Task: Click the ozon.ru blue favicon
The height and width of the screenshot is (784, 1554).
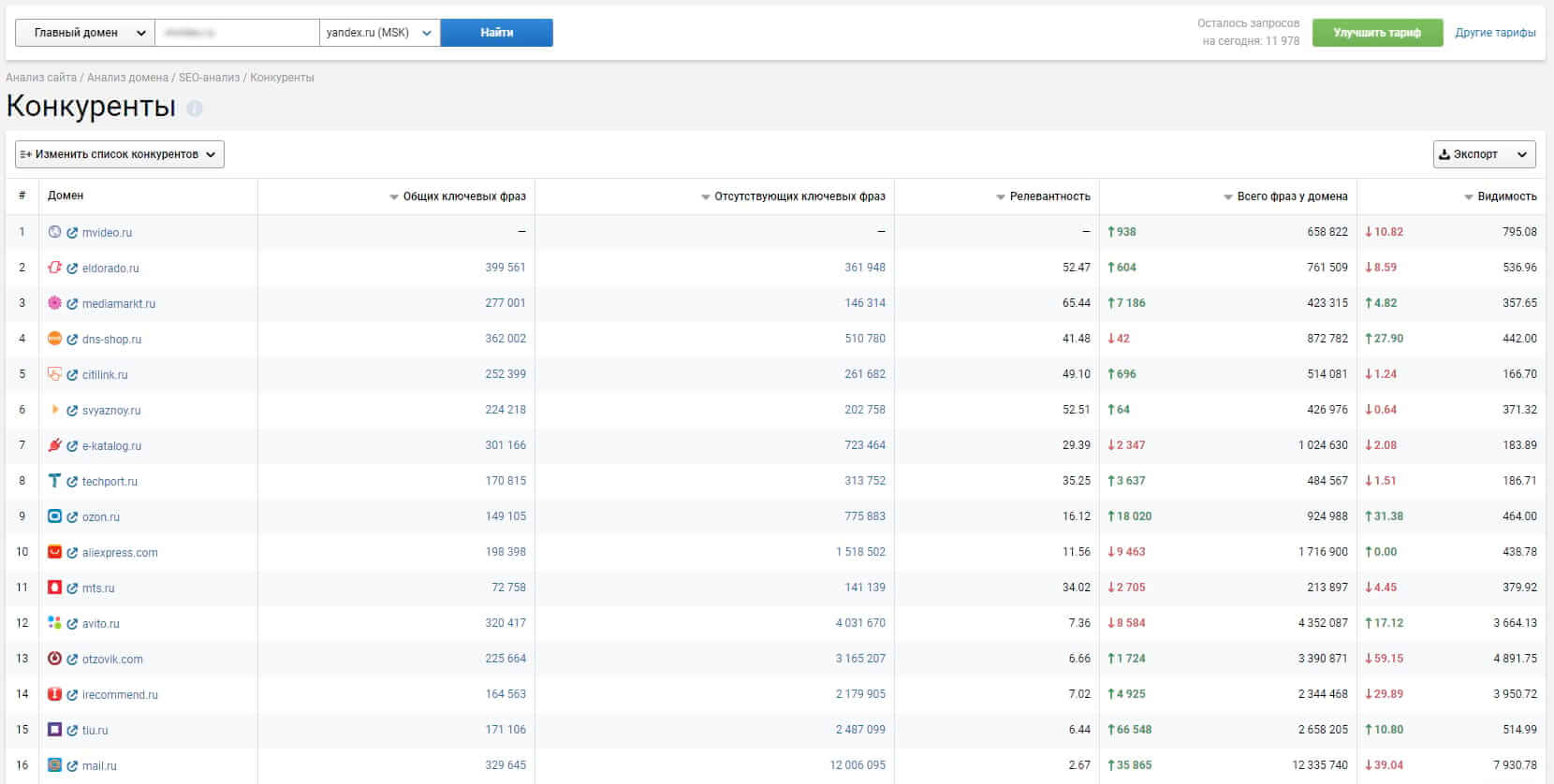Action: (54, 516)
